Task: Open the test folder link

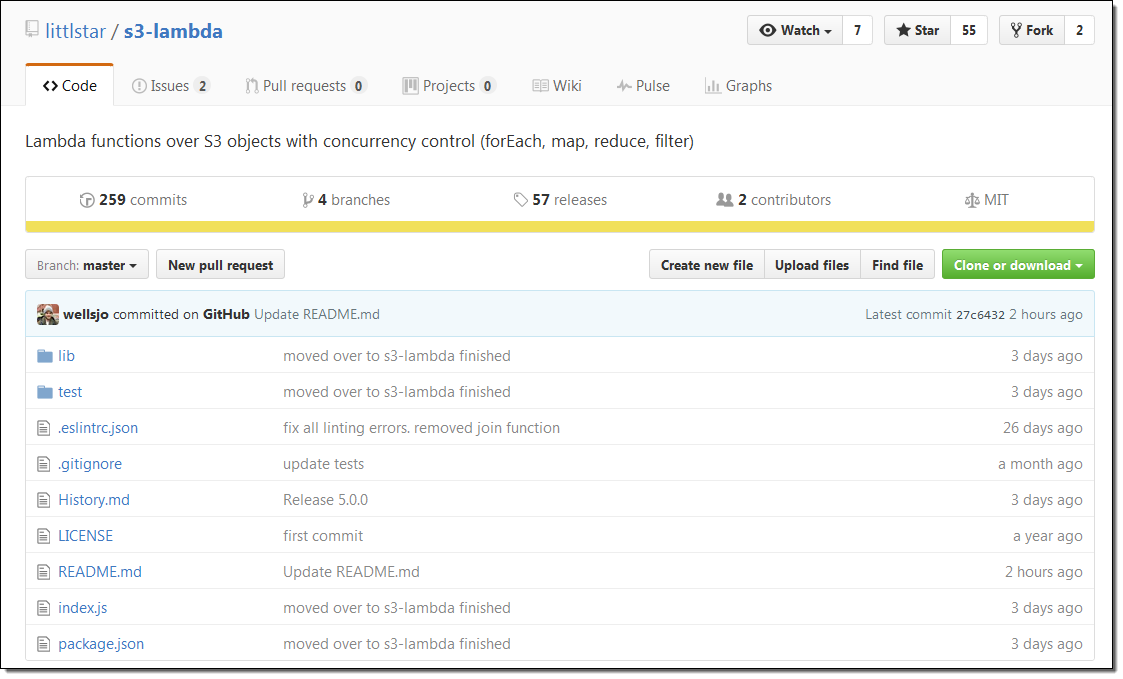Action: 70,392
